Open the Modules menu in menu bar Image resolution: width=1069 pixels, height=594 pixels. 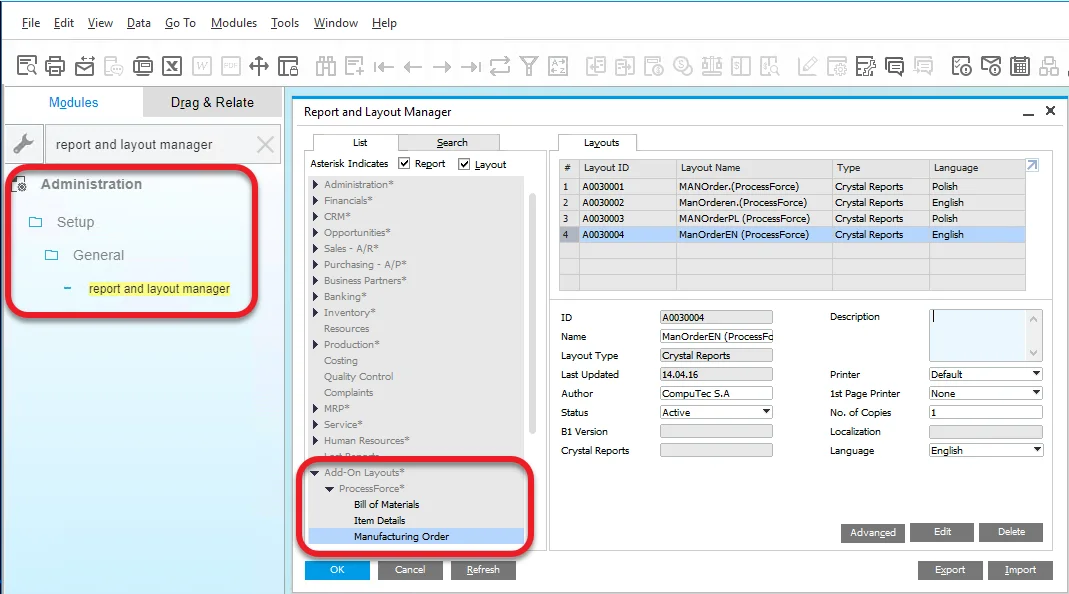pyautogui.click(x=233, y=23)
